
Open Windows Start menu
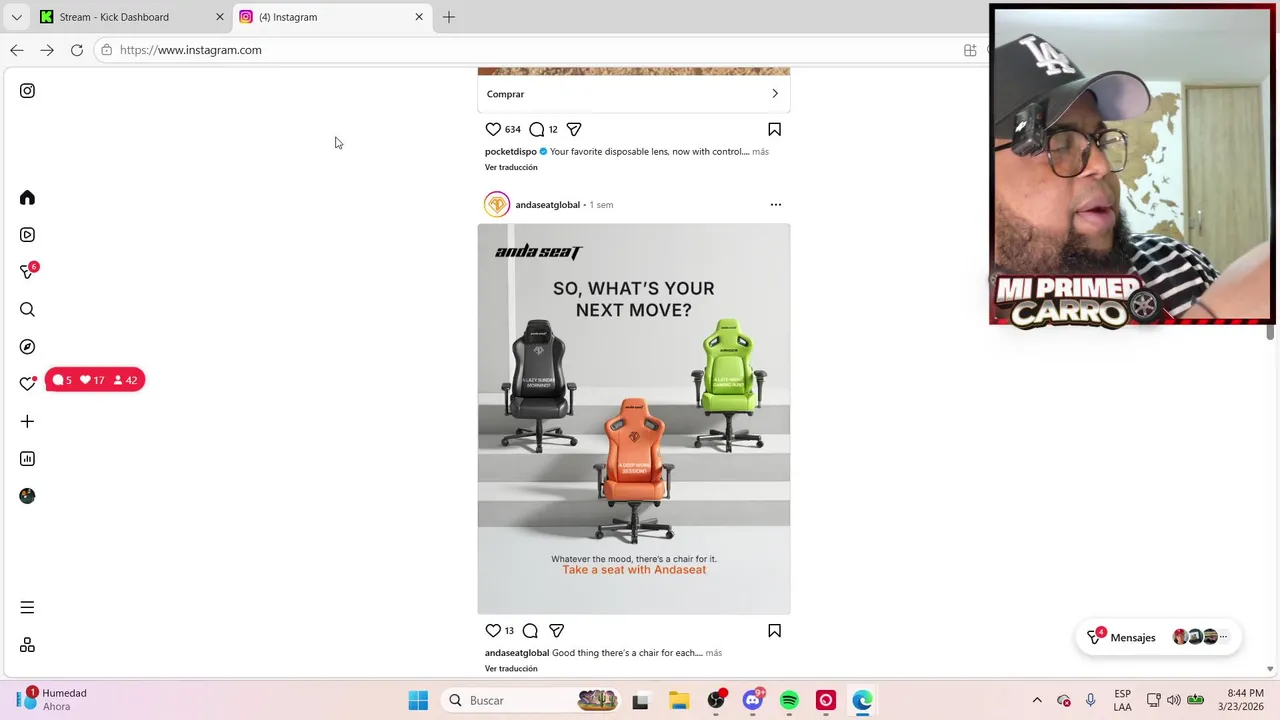(418, 700)
